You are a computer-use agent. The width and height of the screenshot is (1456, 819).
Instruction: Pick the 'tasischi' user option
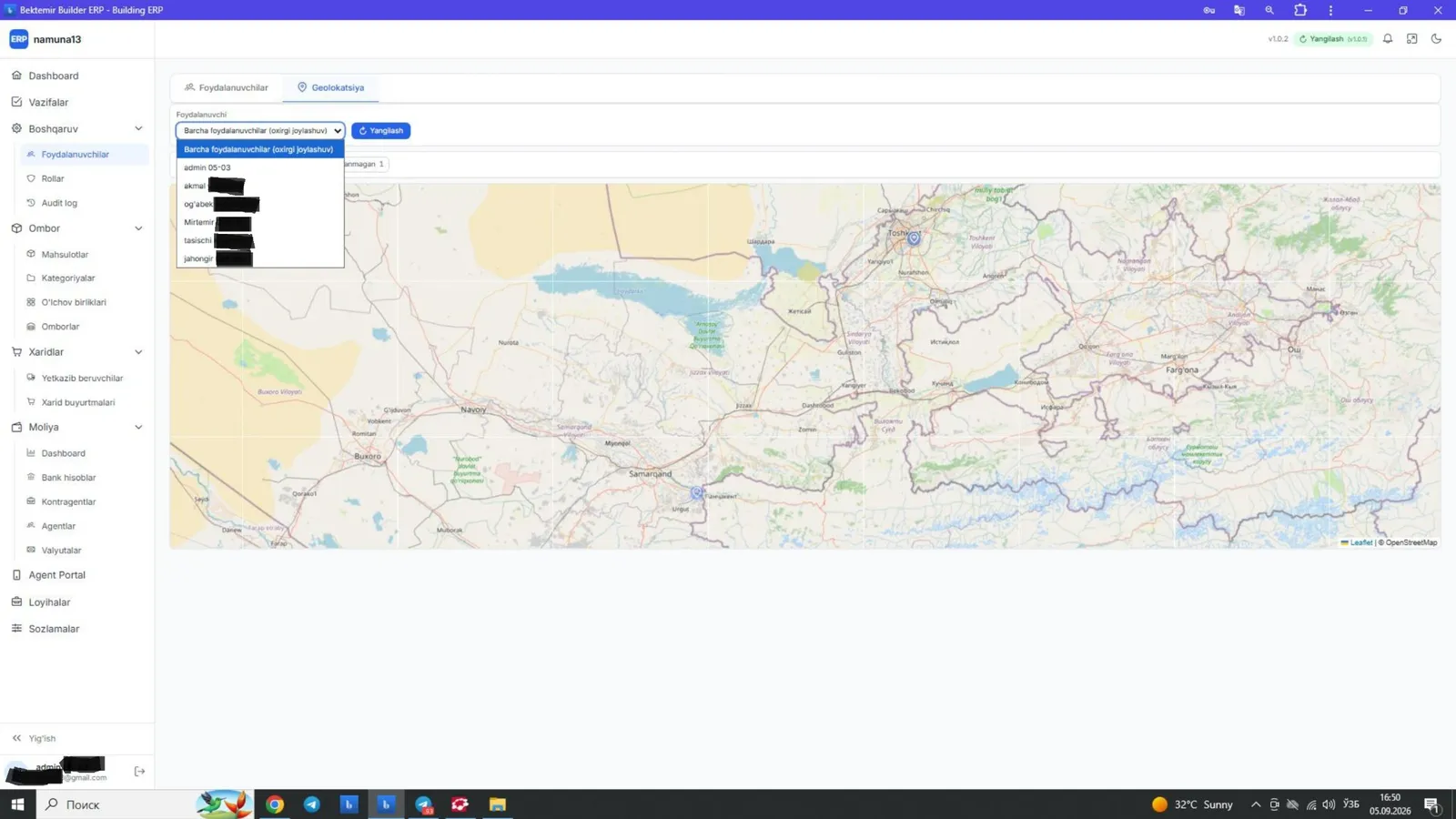coord(260,240)
